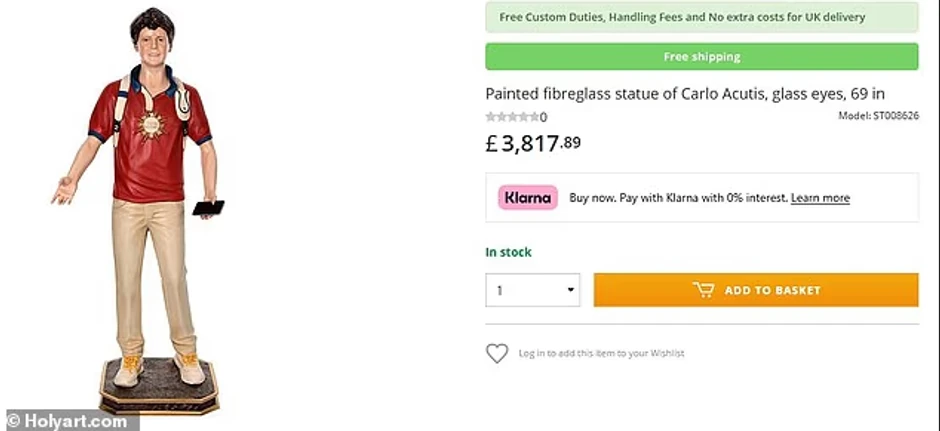Click the pink Klarna logo

[528, 198]
